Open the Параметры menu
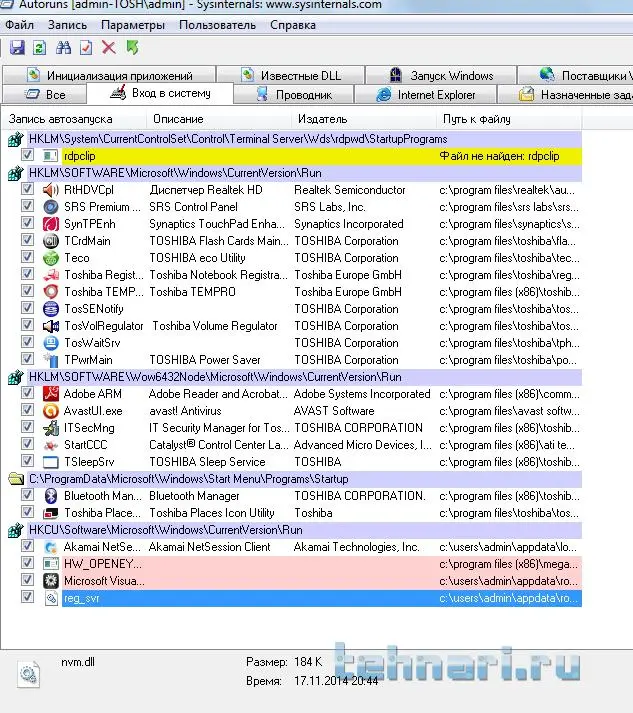Screen dimensions: 633x713 tap(133, 25)
